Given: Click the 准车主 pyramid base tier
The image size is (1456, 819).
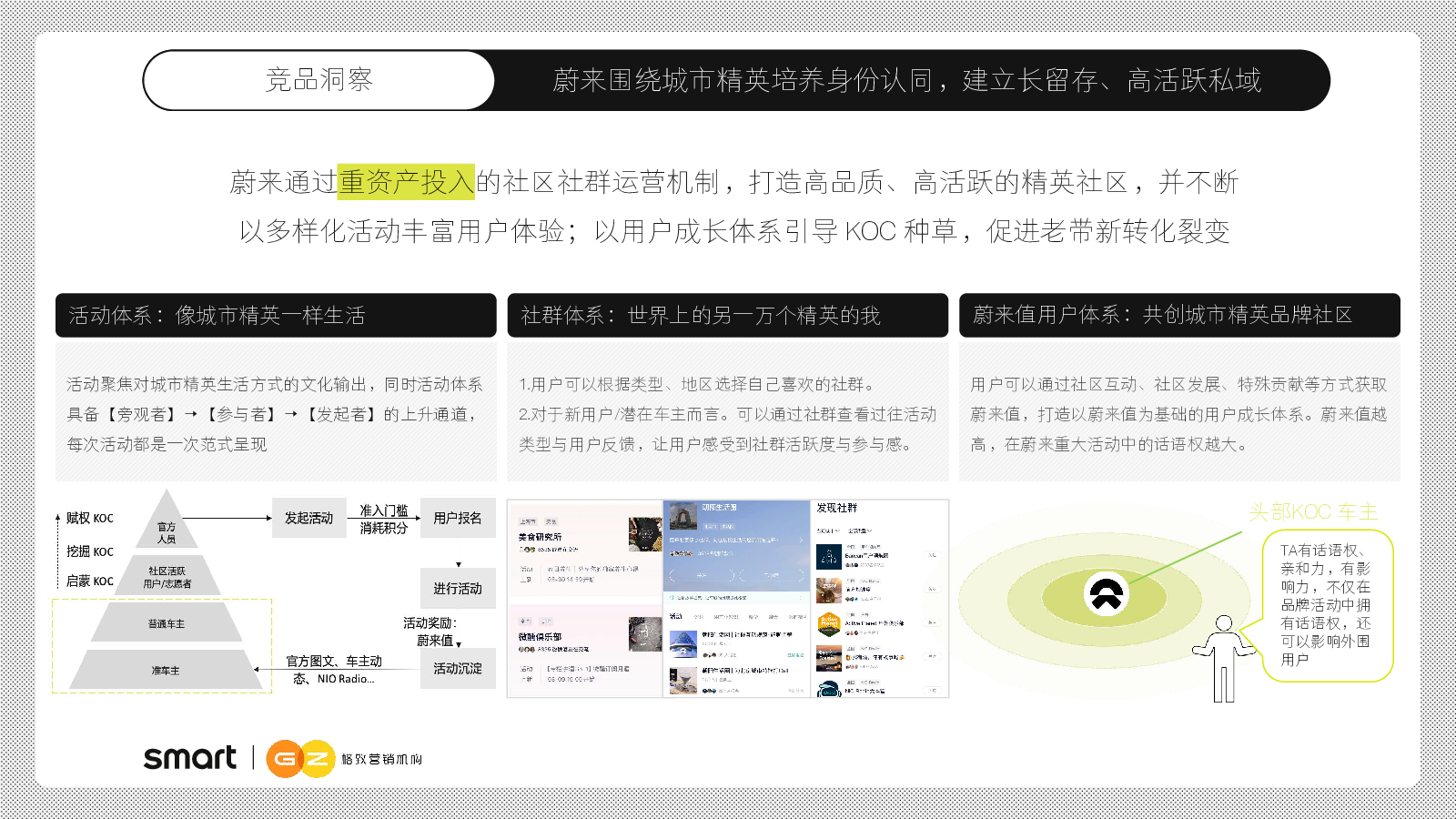Looking at the screenshot, I should (x=166, y=670).
